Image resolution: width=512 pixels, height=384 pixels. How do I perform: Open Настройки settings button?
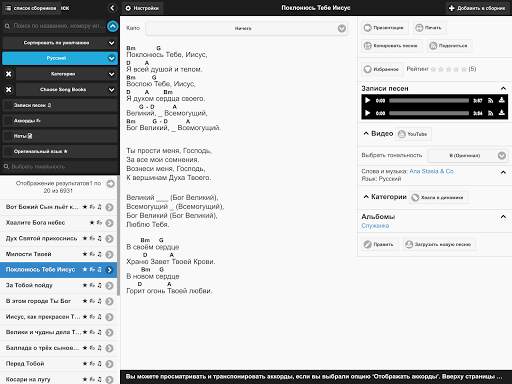click(142, 8)
